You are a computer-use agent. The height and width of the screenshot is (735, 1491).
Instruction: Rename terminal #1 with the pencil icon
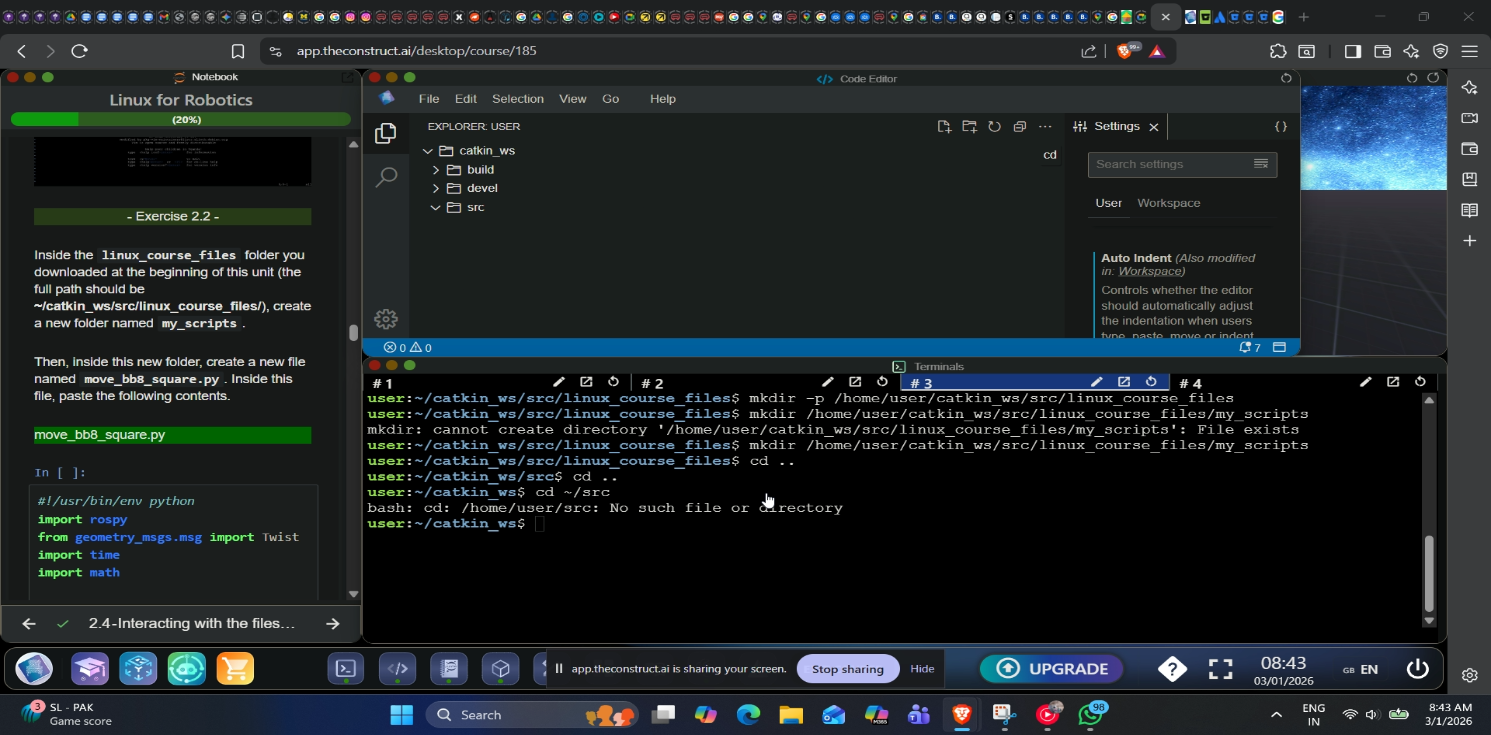tap(559, 382)
